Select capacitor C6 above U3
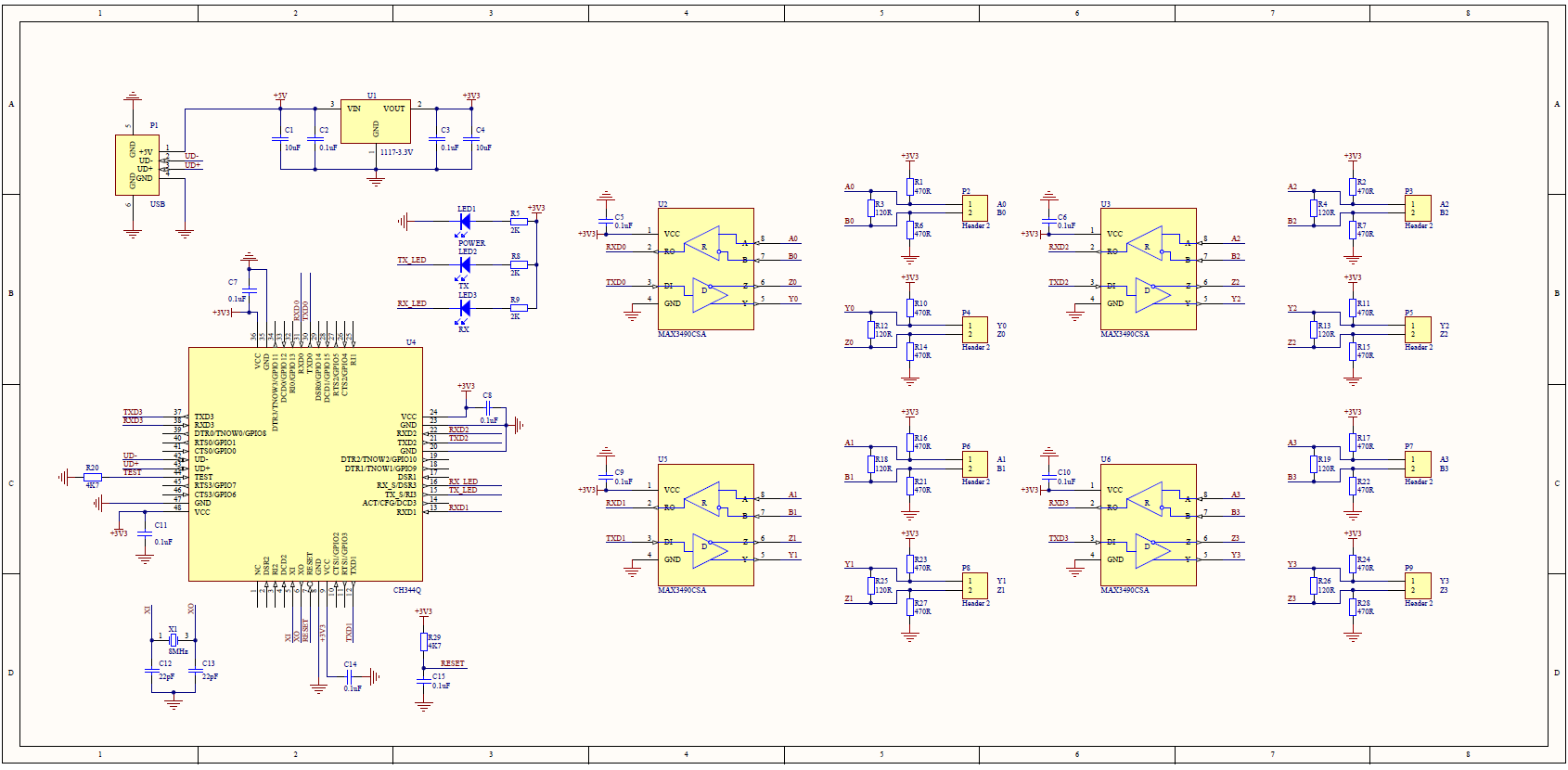The image size is (1568, 770). click(x=1048, y=221)
